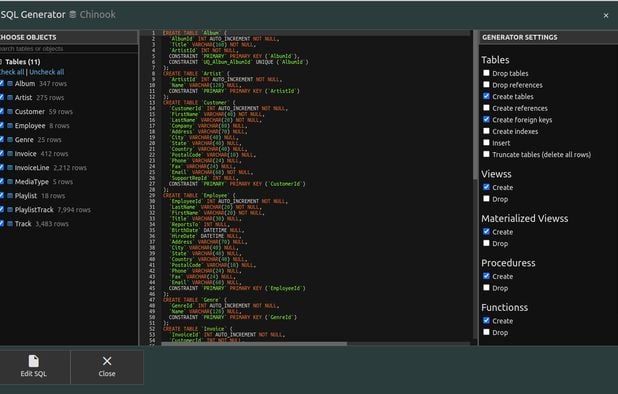Image resolution: width=618 pixels, height=394 pixels.
Task: Enable the Drop tables checkbox
Action: pyautogui.click(x=486, y=73)
